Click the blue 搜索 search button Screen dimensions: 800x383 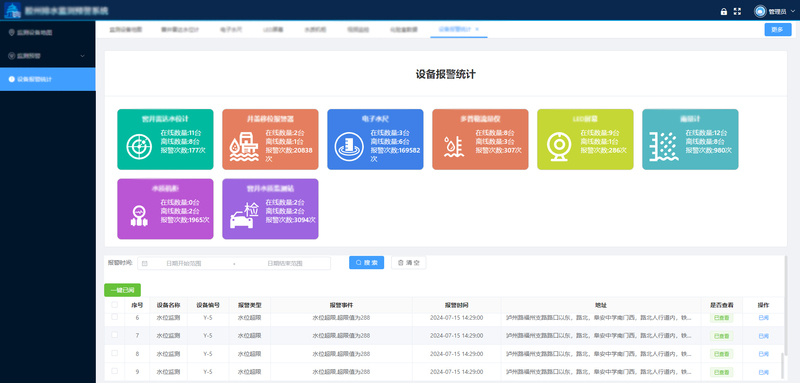point(366,263)
